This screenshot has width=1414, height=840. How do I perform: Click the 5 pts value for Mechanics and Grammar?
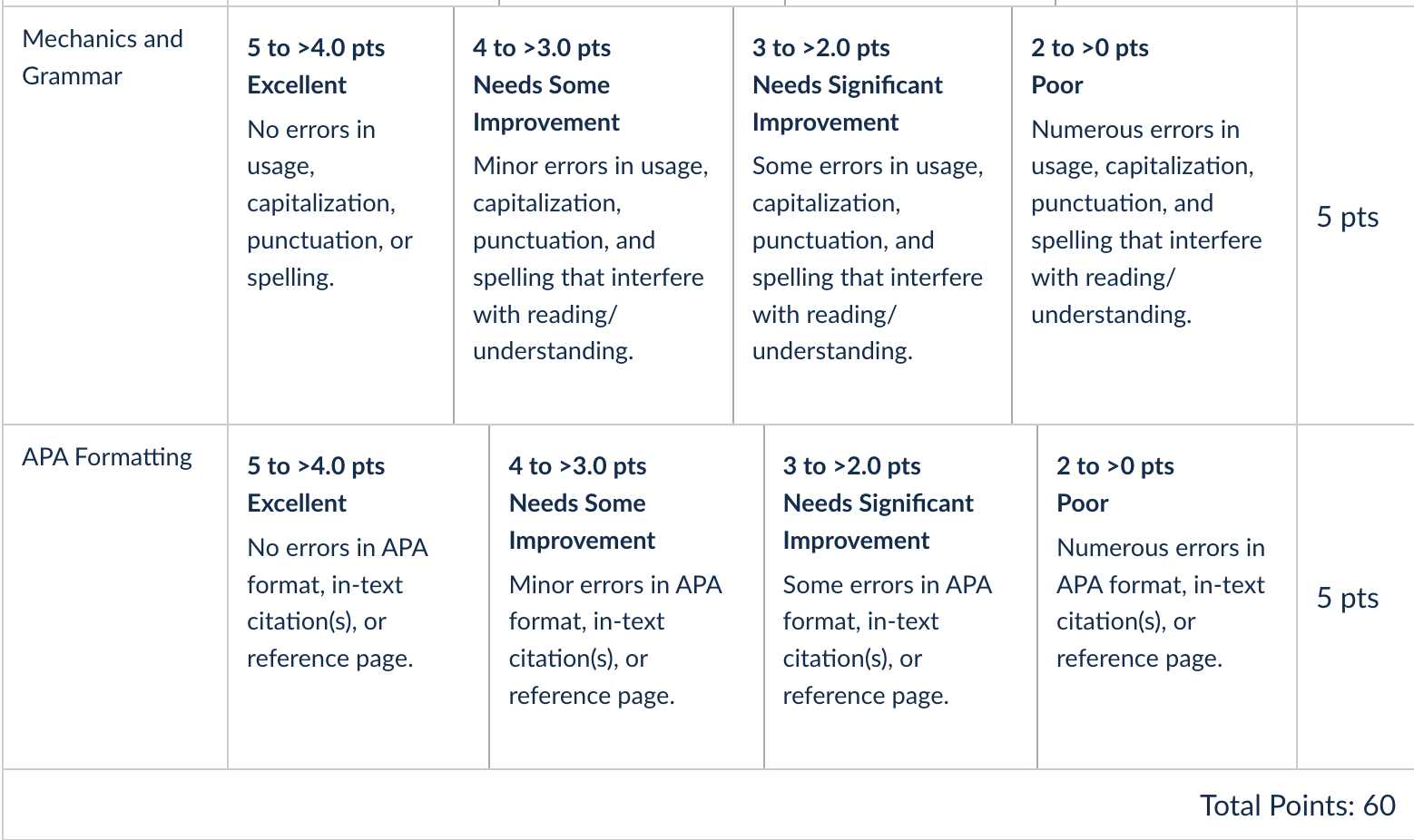(x=1348, y=217)
